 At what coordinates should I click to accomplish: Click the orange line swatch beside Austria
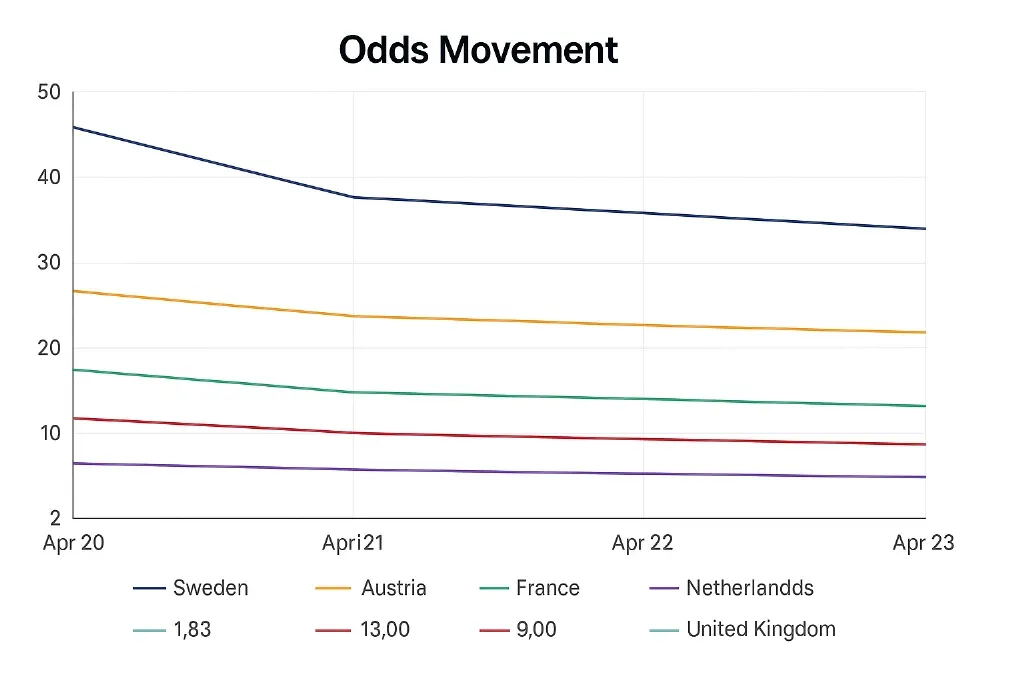pos(333,589)
